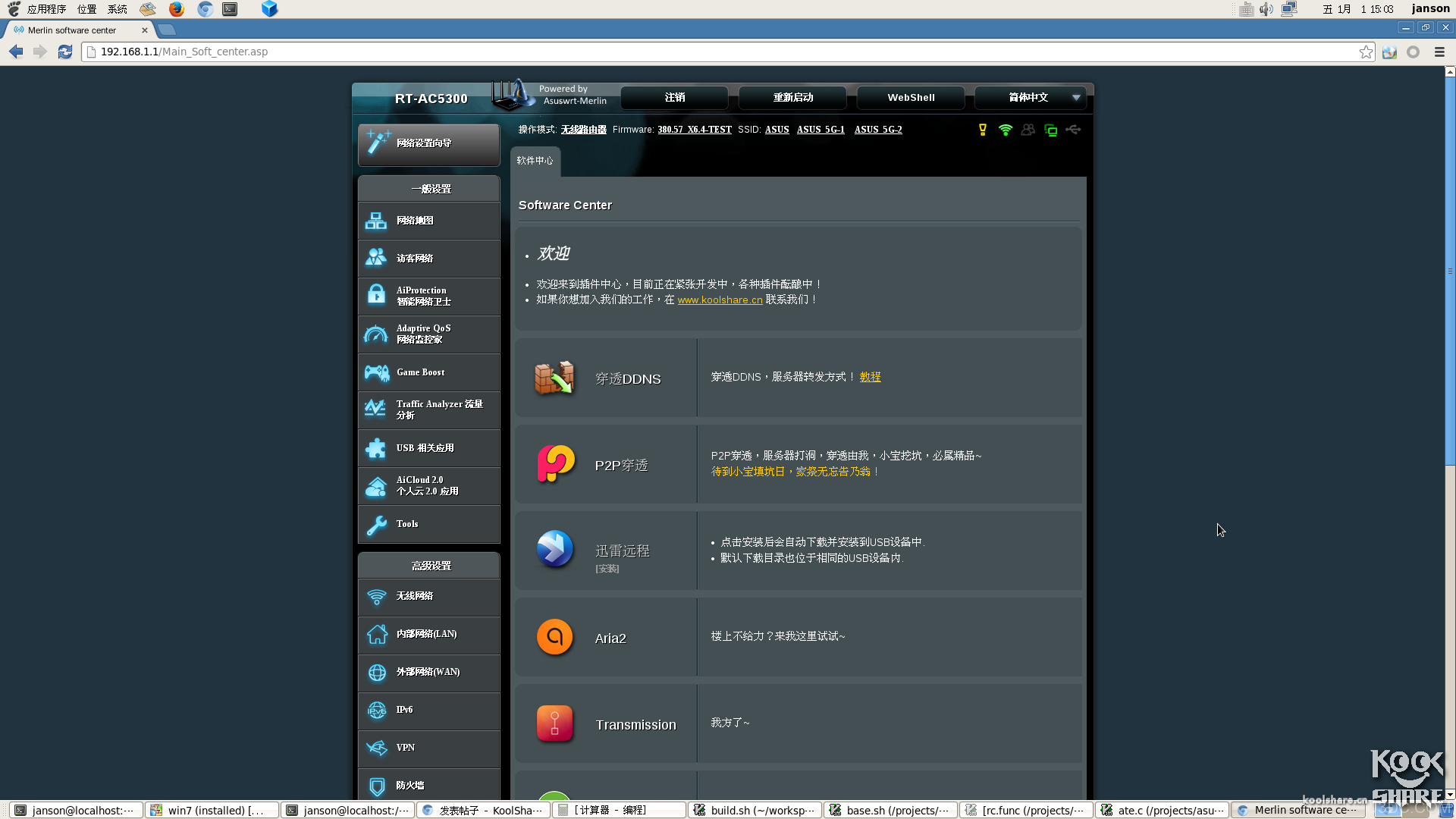Open AiProtection 智能网络卫士 page
Viewport: 1456px width, 819px height.
tap(429, 297)
